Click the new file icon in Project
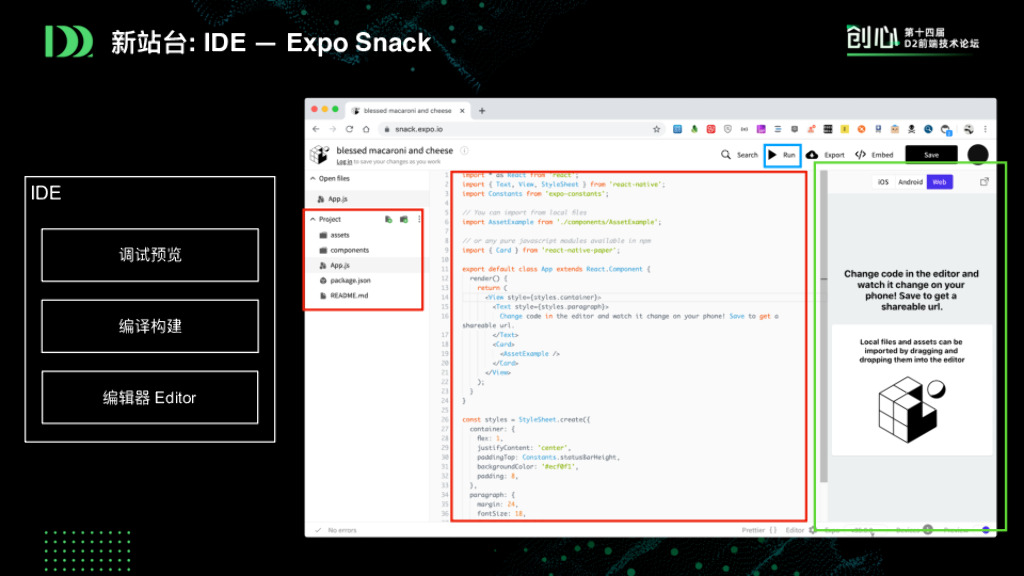This screenshot has height=576, width=1024. click(x=388, y=219)
